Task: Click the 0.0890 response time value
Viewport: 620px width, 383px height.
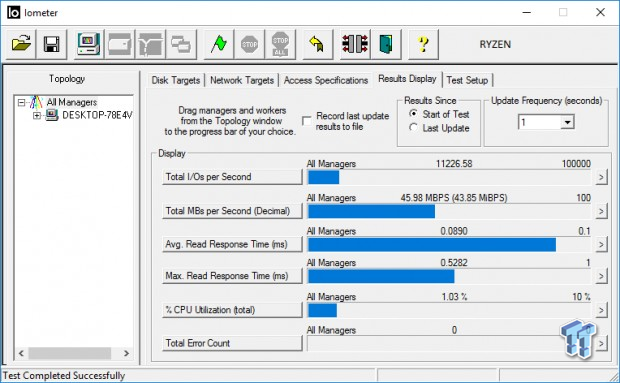Action: tap(454, 231)
